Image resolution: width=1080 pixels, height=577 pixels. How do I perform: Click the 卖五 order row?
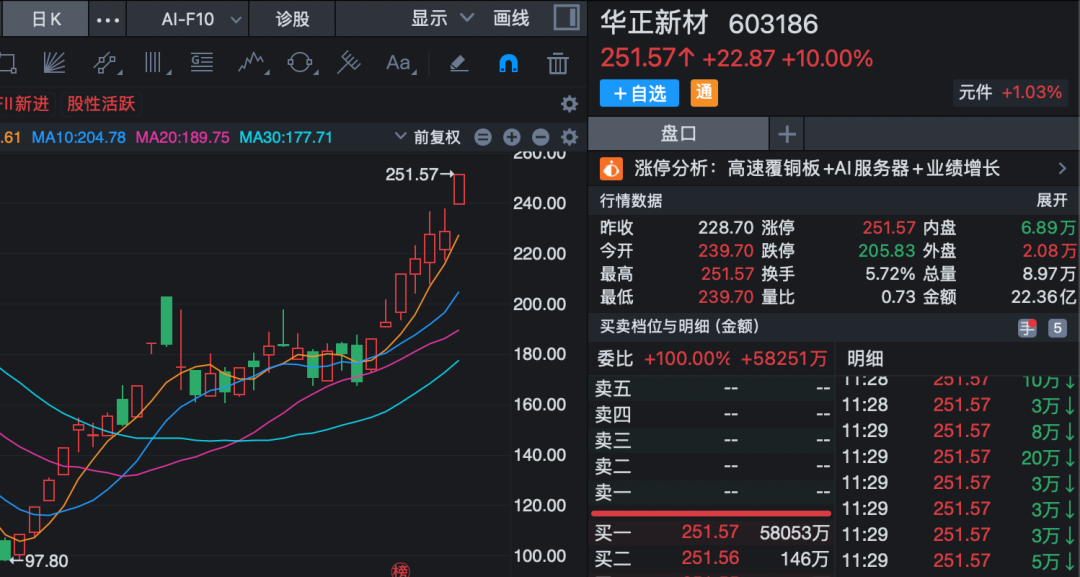tap(712, 389)
